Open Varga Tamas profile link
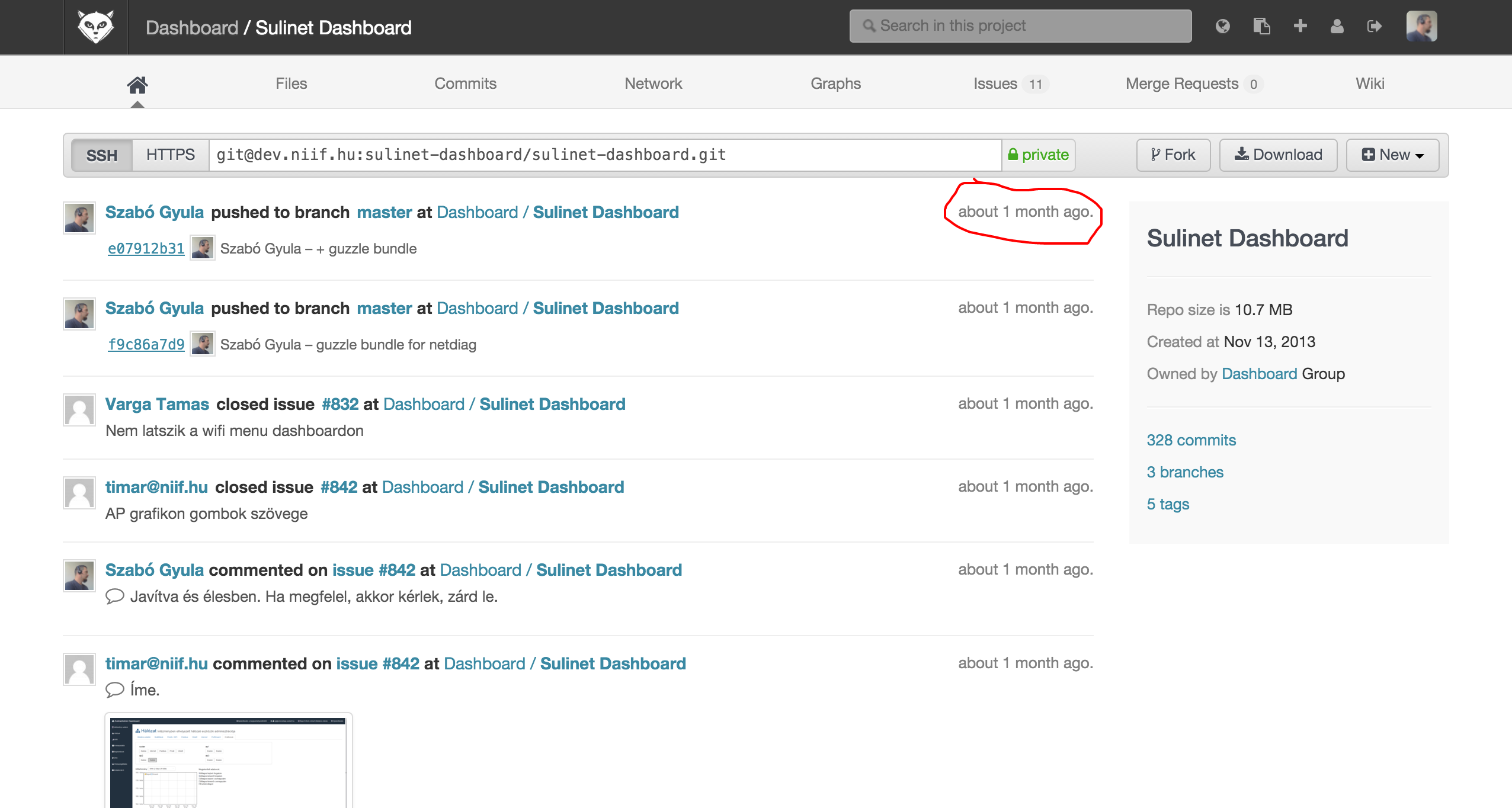This screenshot has width=1512, height=808. tap(157, 404)
